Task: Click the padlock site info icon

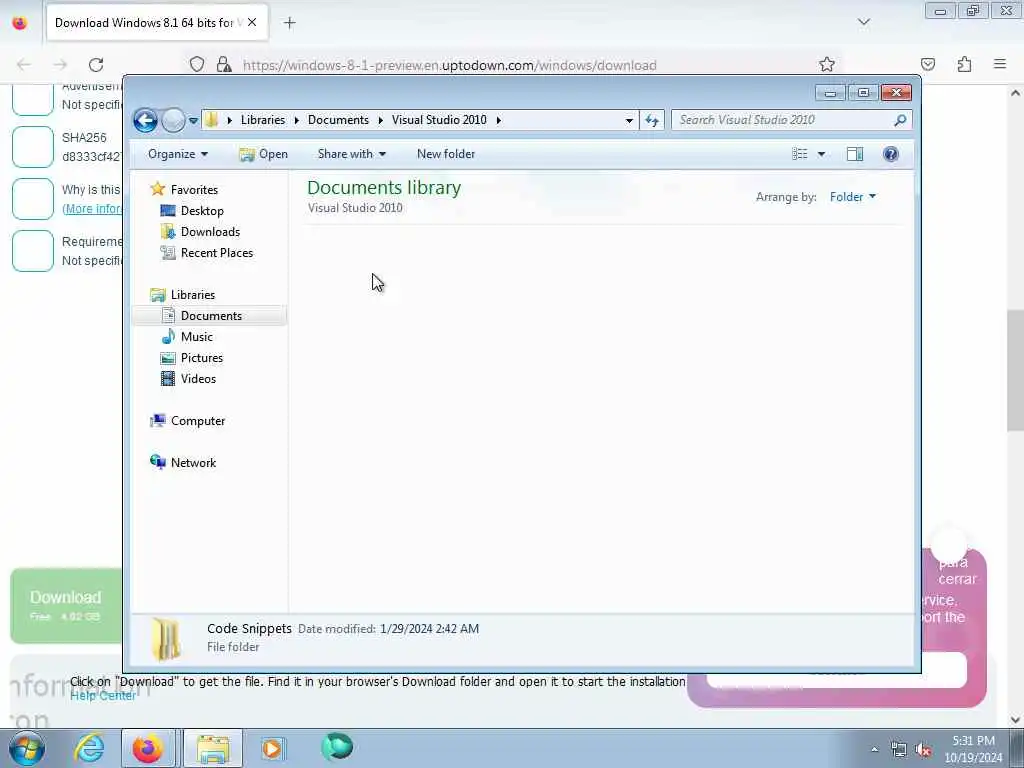Action: 224,65
